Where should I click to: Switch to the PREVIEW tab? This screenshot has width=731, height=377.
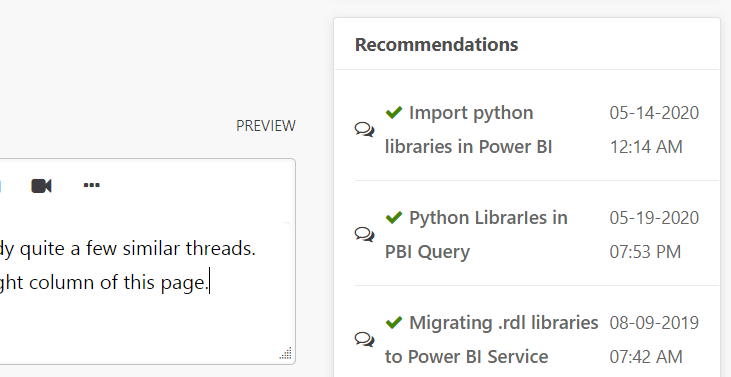coord(266,126)
